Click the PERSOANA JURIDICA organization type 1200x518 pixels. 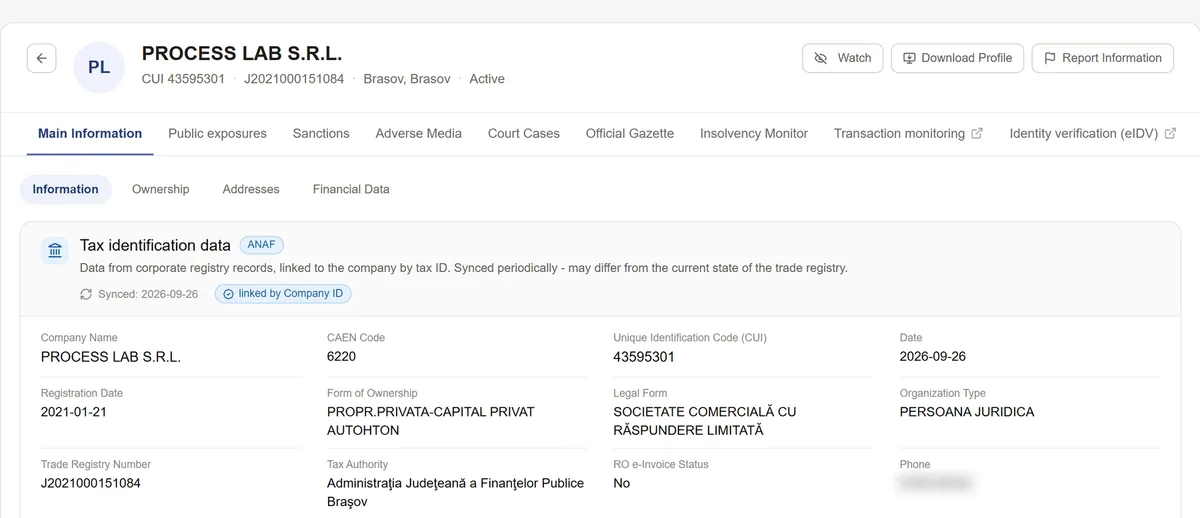[x=967, y=412]
